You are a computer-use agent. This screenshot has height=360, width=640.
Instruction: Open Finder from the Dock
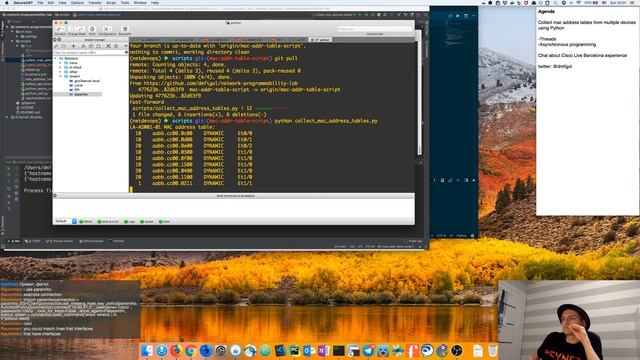point(147,351)
